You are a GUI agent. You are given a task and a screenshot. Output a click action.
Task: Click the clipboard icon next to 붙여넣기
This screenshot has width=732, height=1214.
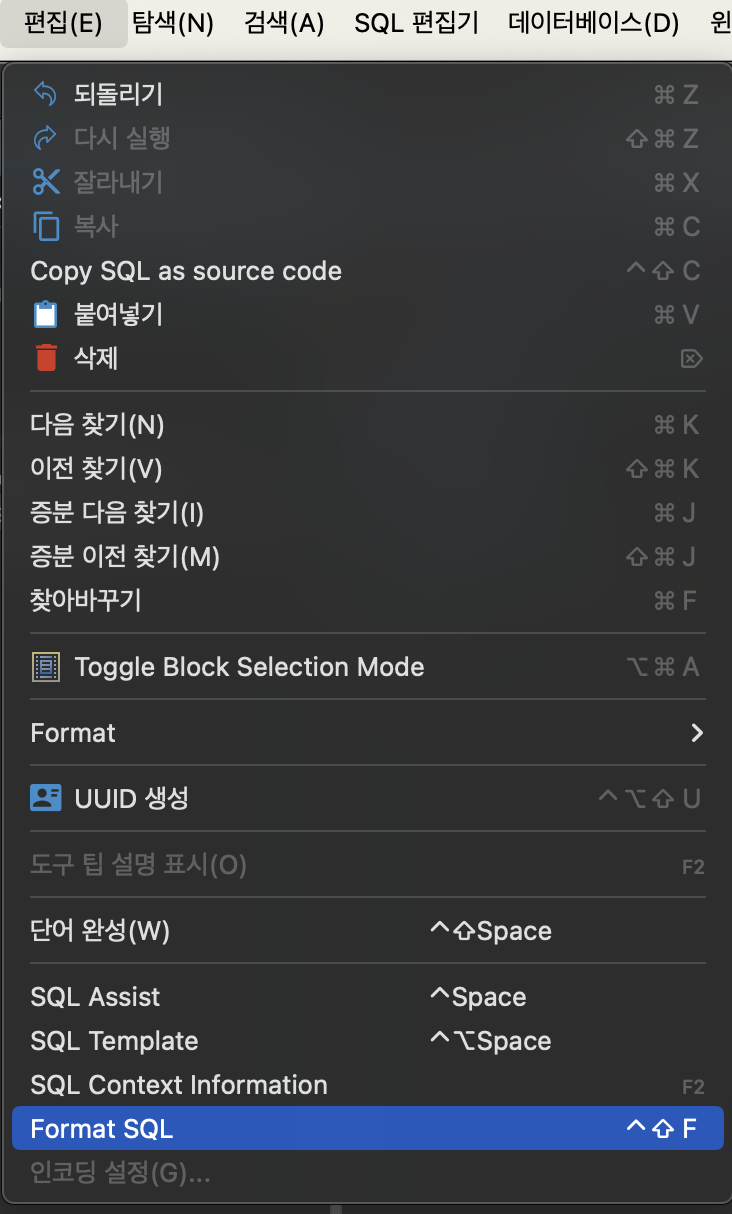[x=44, y=314]
